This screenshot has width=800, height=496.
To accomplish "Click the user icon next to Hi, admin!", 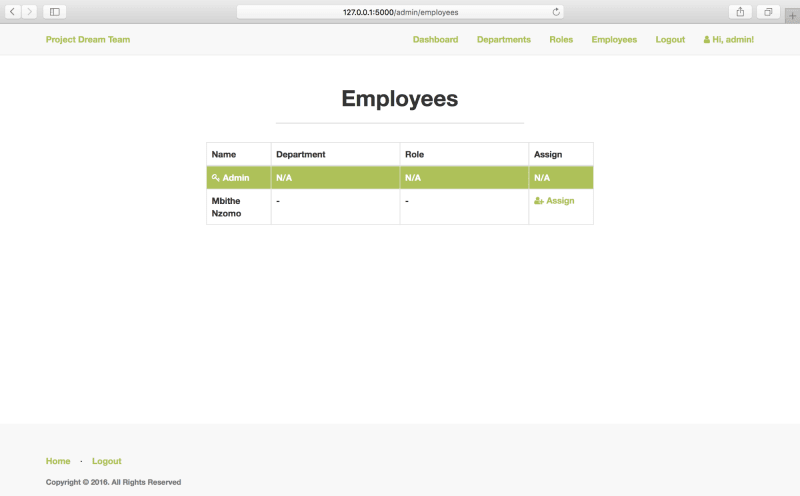I will (x=707, y=40).
